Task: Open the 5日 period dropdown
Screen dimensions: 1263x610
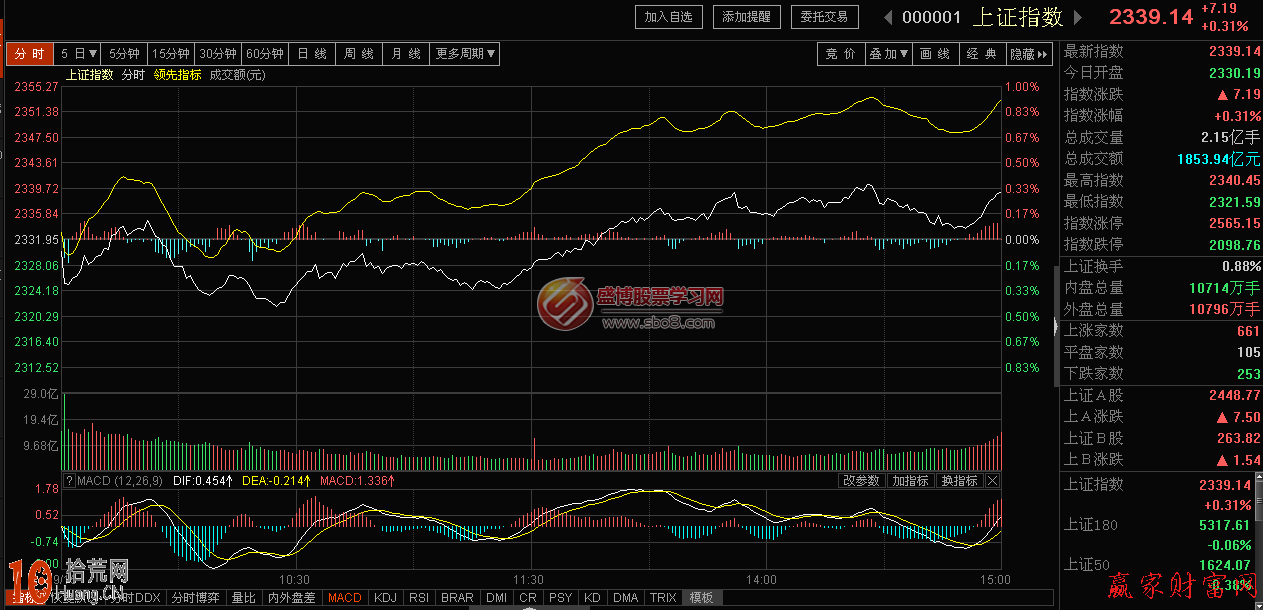Action: click(79, 54)
